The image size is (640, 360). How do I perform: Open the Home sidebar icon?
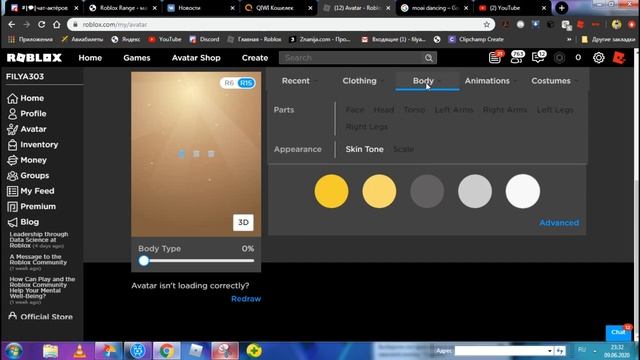tap(12, 98)
